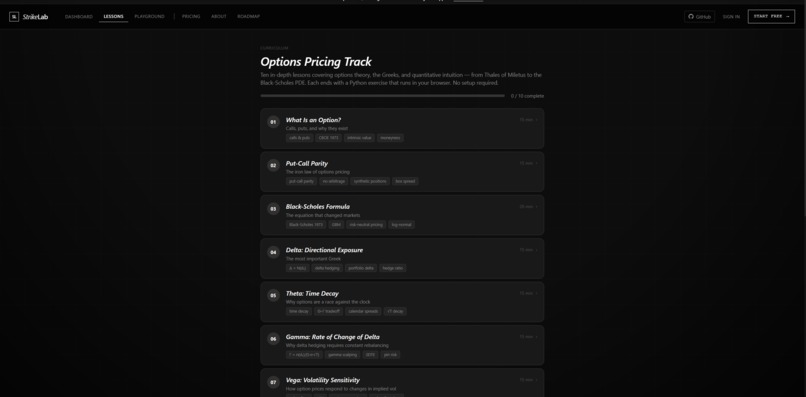Click the risk-neutral pricing tag
This screenshot has width=806, height=397.
click(x=366, y=225)
